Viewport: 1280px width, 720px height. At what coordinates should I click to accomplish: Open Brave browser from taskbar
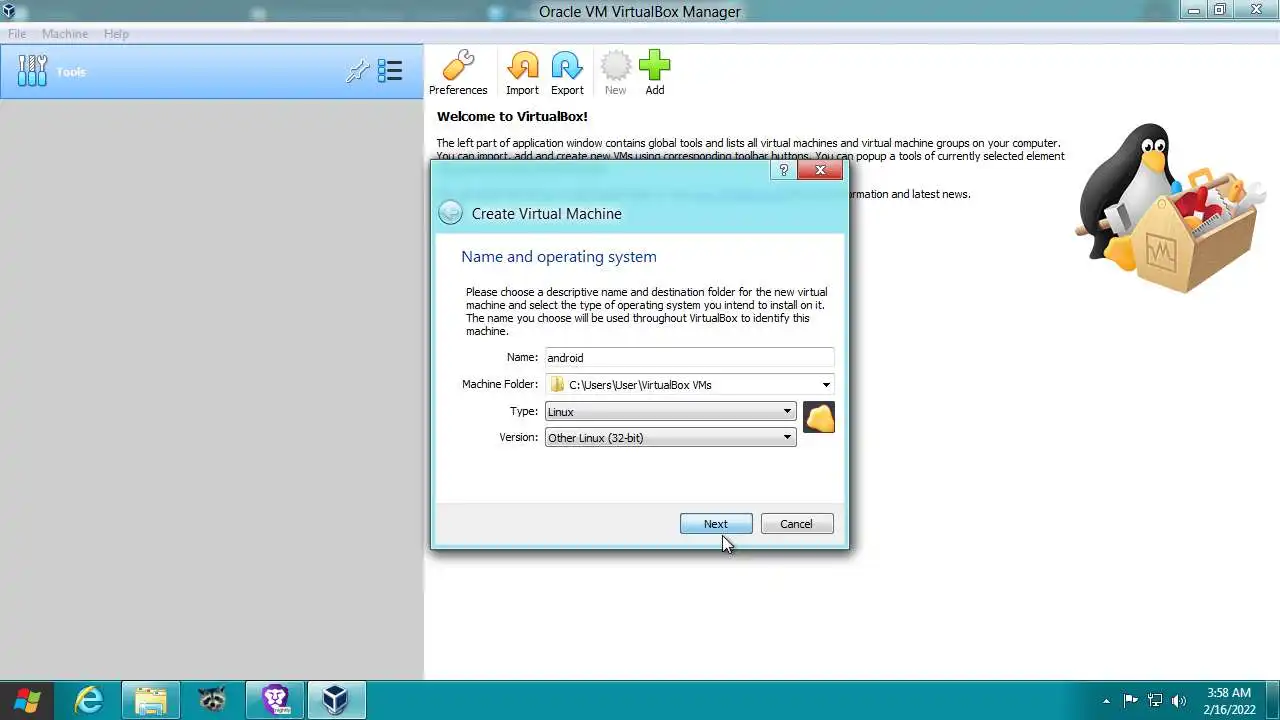coord(275,700)
